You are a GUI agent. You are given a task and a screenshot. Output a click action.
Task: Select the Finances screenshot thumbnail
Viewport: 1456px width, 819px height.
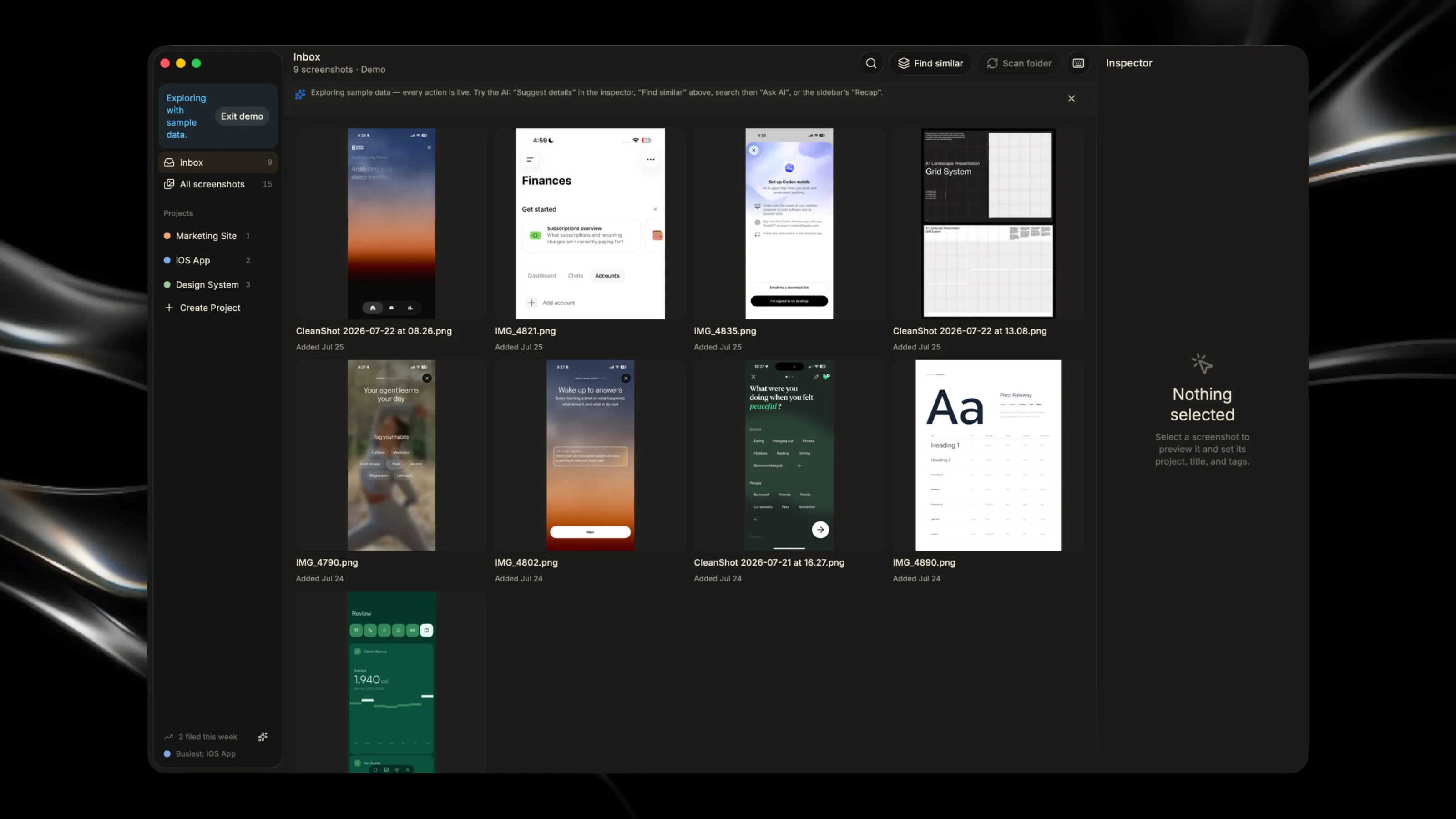(x=590, y=224)
